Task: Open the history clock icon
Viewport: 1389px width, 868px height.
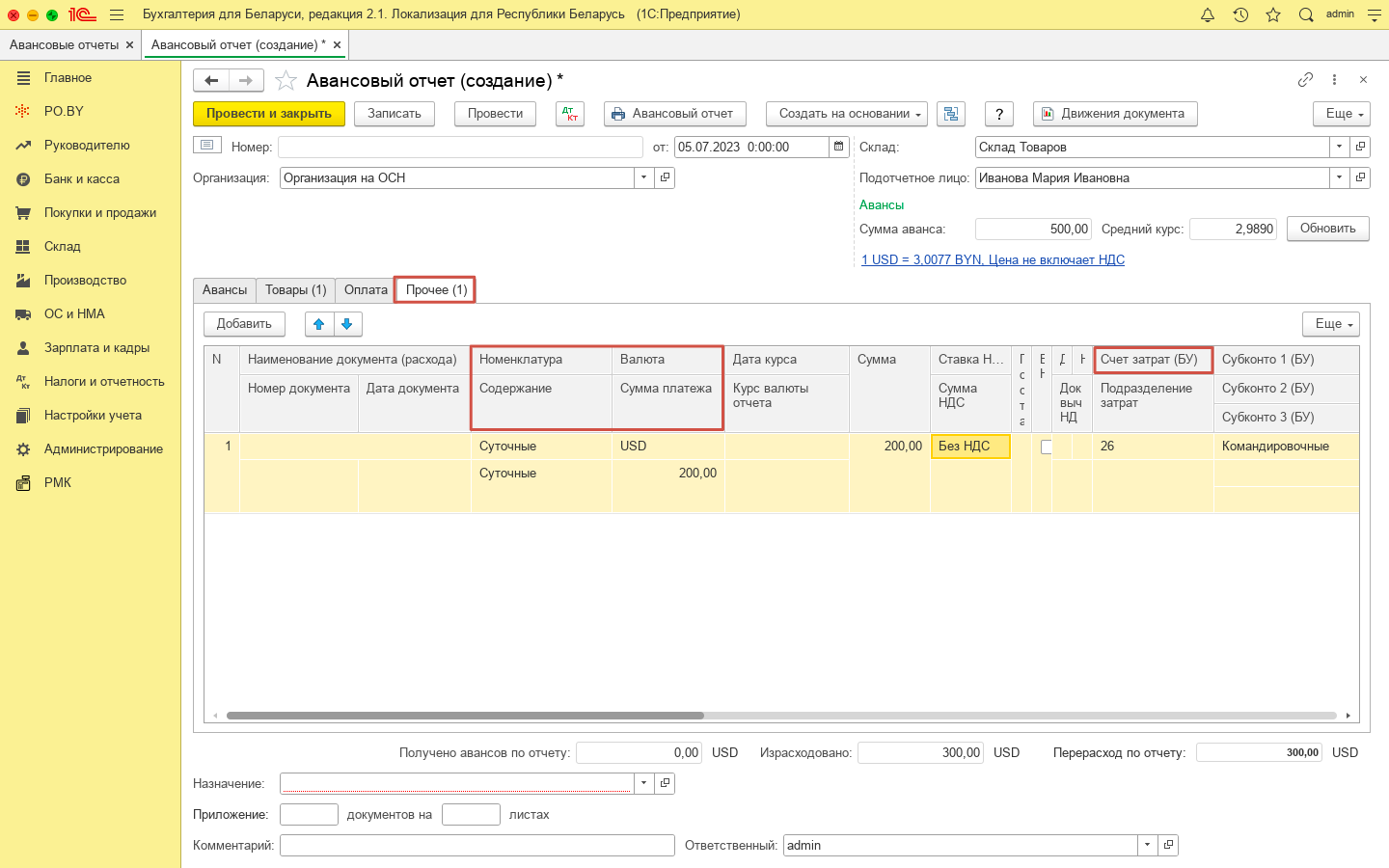Action: tap(1240, 14)
